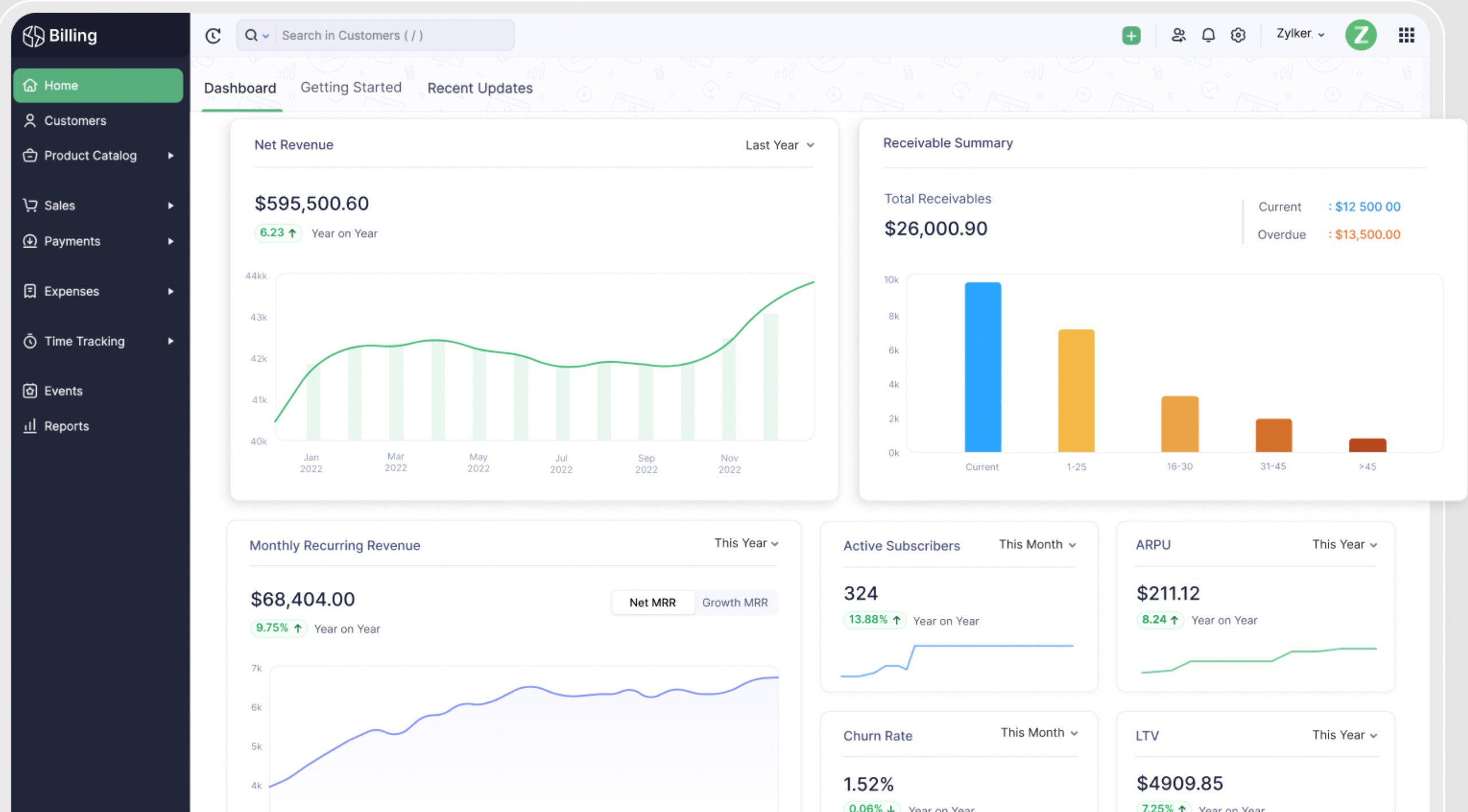Click the Expenses receipt icon
Viewport: 1468px width, 812px height.
[x=30, y=291]
